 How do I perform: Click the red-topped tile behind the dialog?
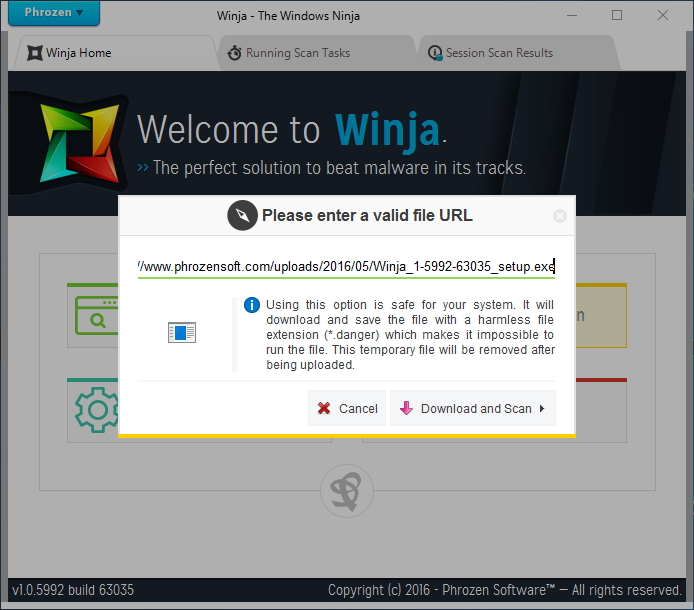601,410
